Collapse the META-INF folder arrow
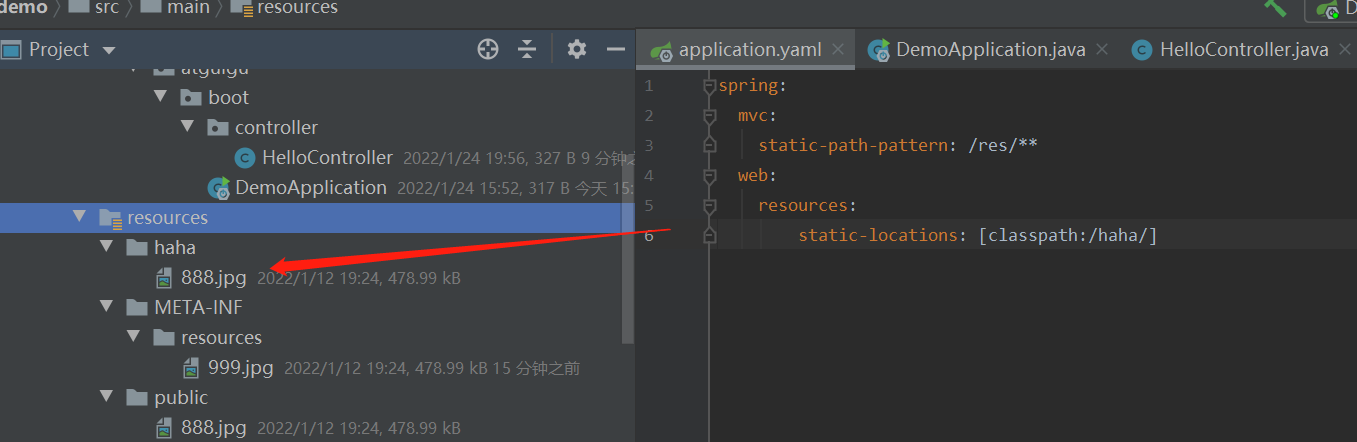Viewport: 1357px width, 442px height. [x=106, y=307]
